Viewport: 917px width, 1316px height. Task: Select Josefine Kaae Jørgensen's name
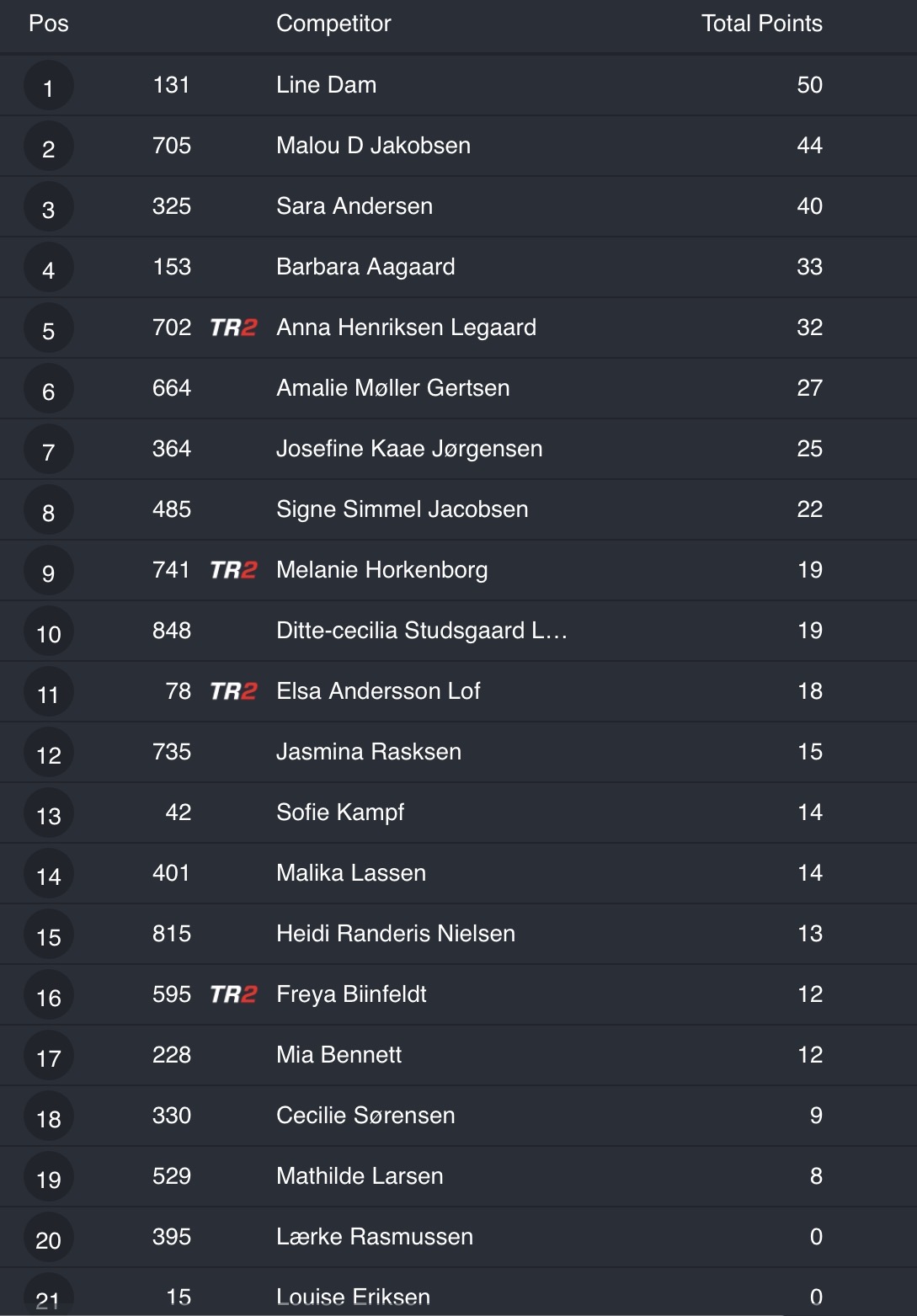point(409,449)
